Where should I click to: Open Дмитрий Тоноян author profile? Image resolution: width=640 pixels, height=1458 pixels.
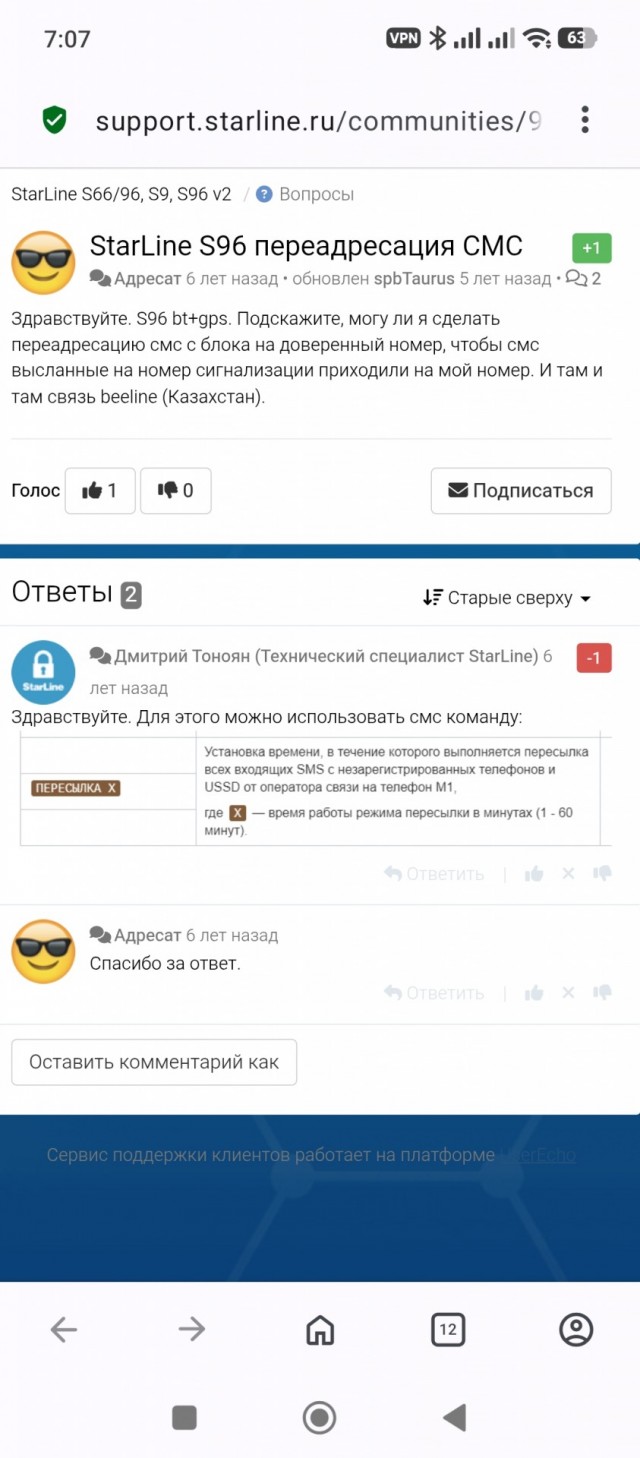click(x=326, y=656)
